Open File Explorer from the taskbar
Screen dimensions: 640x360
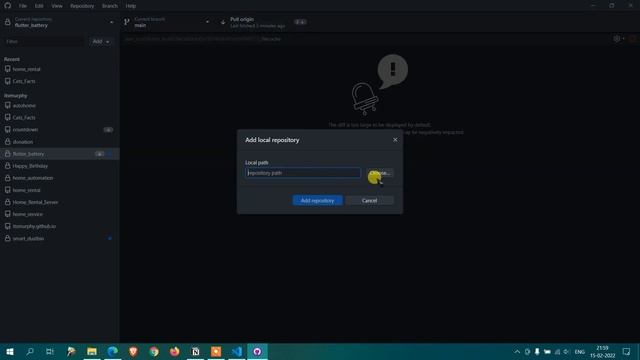tap(92, 351)
